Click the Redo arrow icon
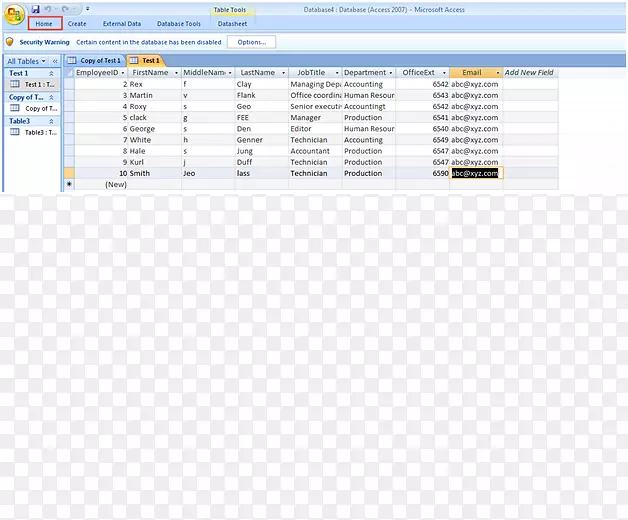Image resolution: width=628 pixels, height=520 pixels. click(65, 9)
